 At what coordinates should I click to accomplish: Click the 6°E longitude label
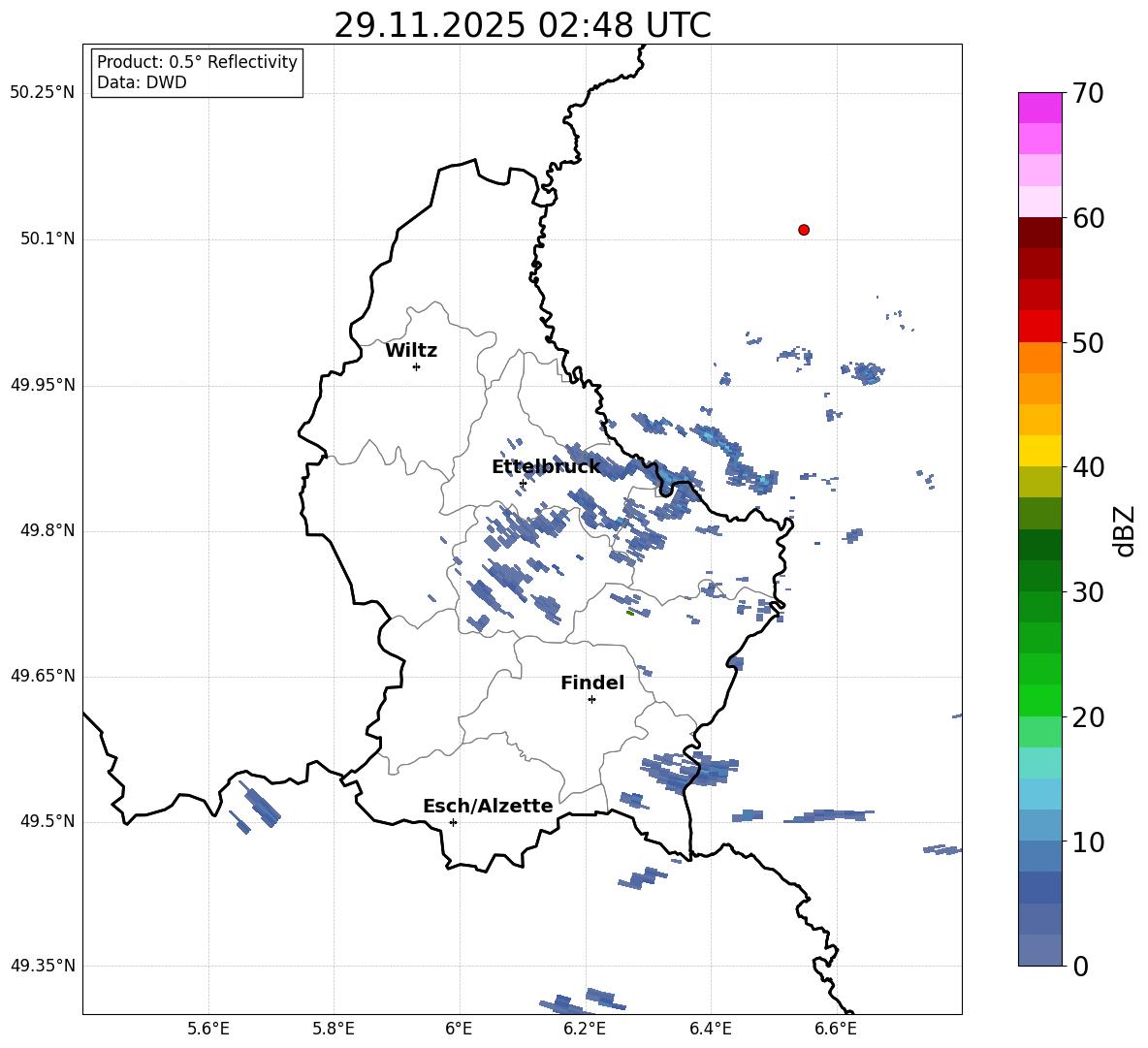click(459, 1029)
